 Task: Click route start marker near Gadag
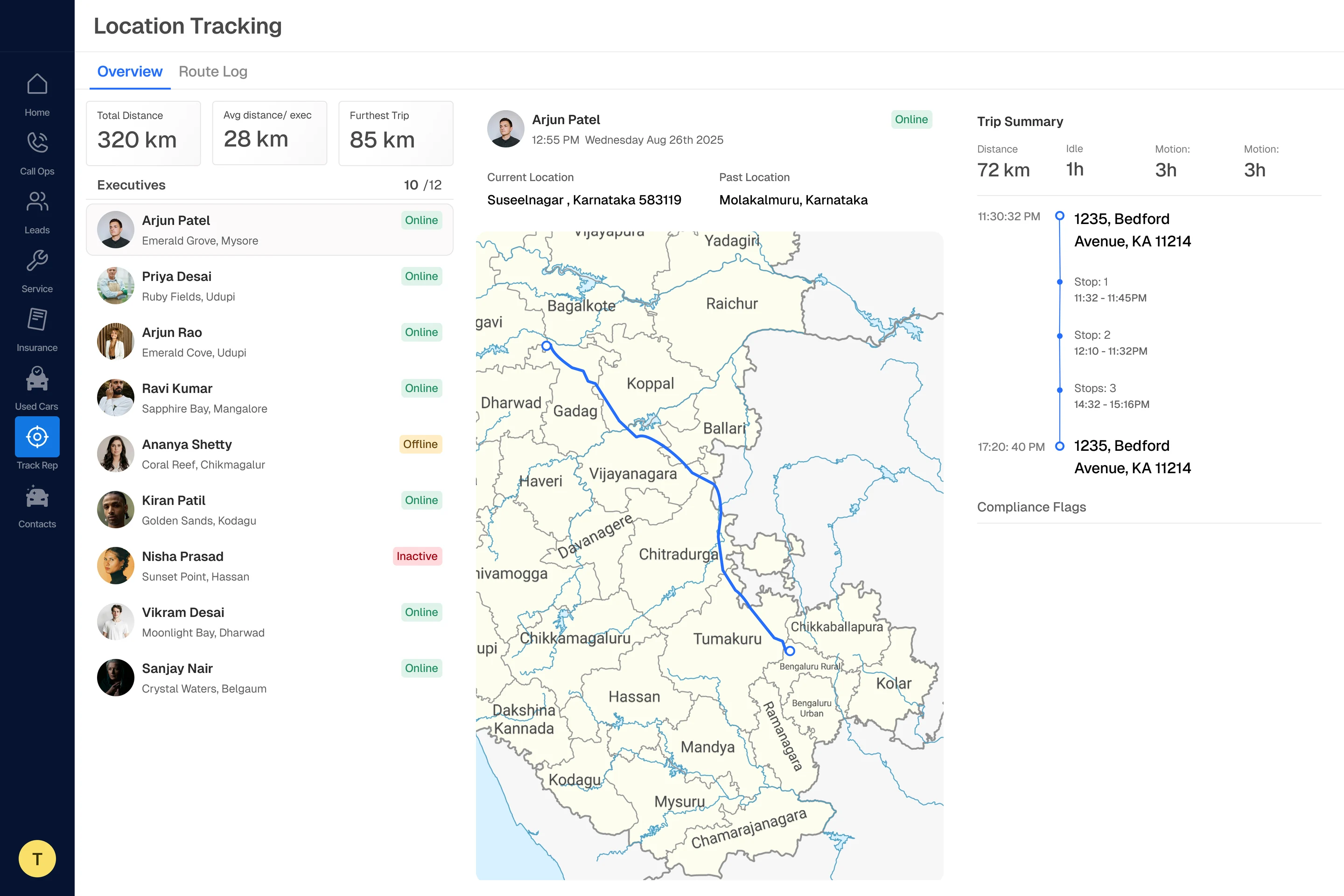pos(546,346)
